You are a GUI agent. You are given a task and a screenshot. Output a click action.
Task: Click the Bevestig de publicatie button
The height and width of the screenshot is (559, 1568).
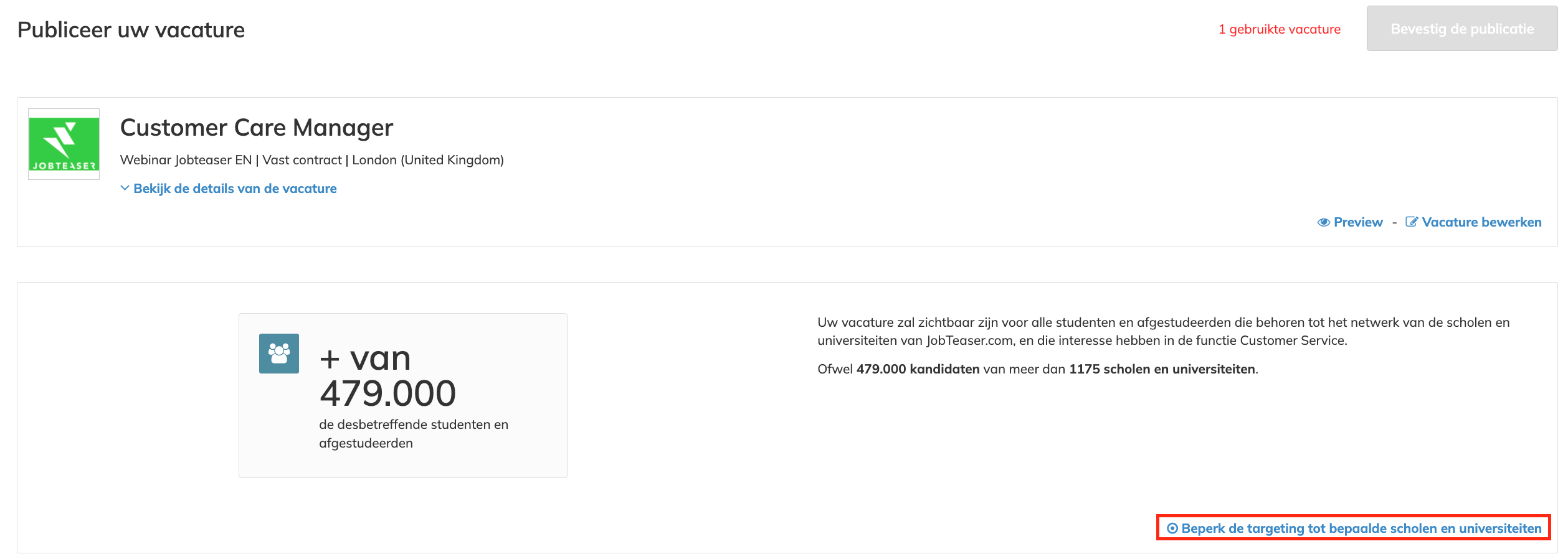click(1462, 29)
